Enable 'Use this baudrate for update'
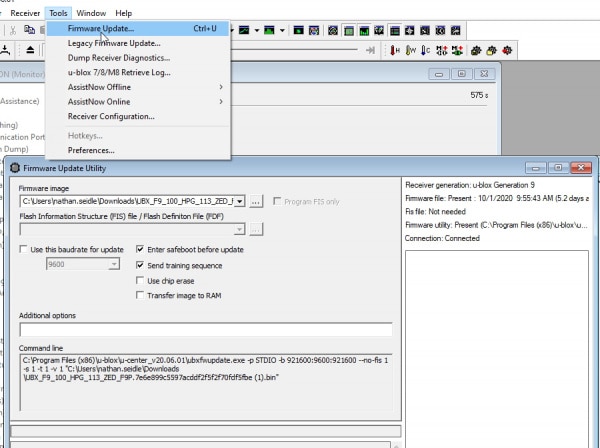This screenshot has width=600, height=448. coord(25,249)
